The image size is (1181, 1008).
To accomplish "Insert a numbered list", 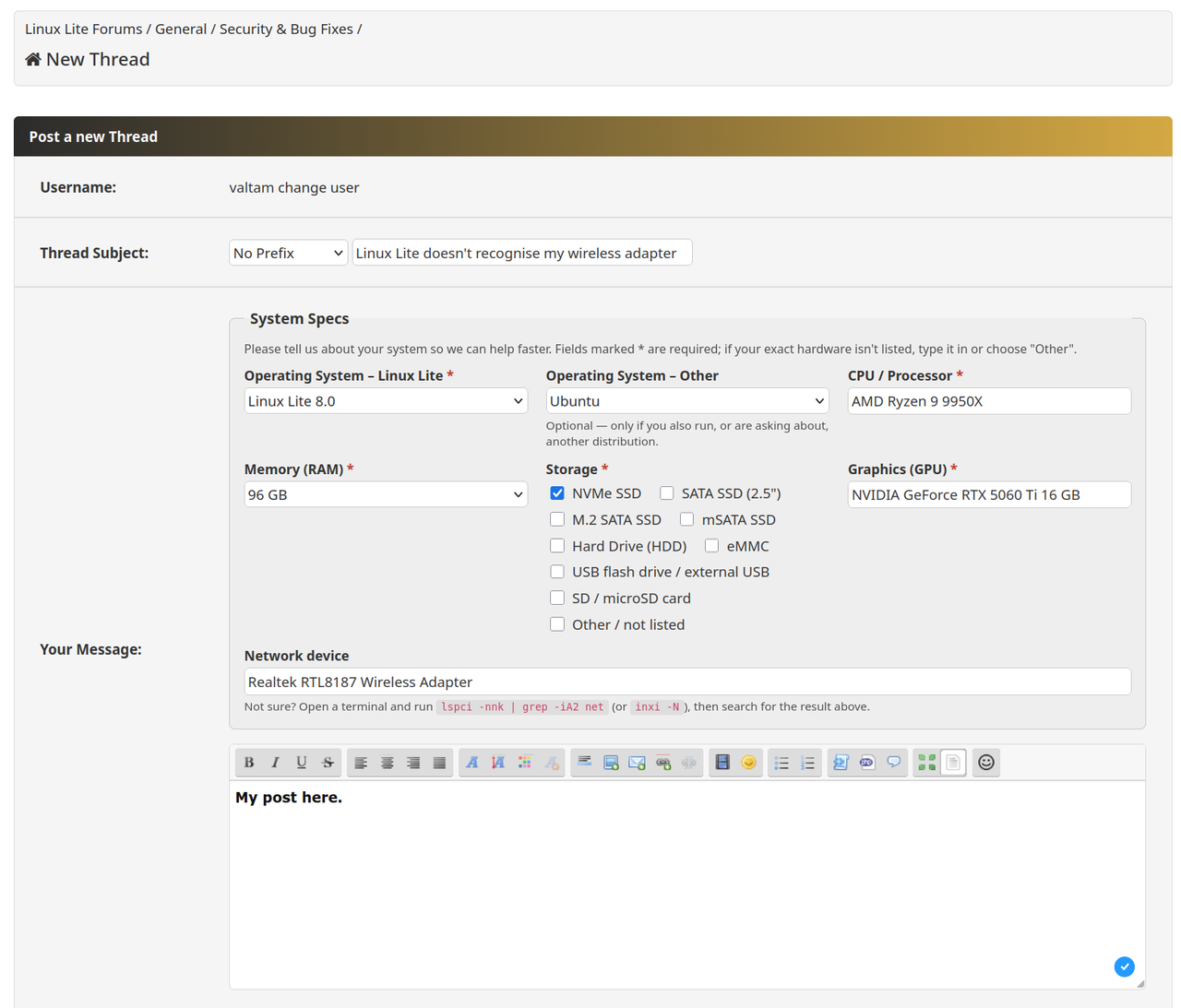I will pos(808,763).
